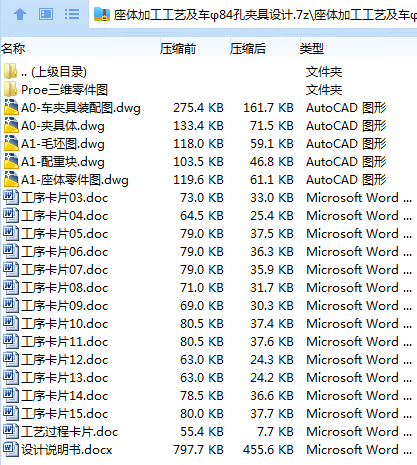Select file name A1-座体零件图.dwg
This screenshot has height=465, width=417.
coord(75,180)
